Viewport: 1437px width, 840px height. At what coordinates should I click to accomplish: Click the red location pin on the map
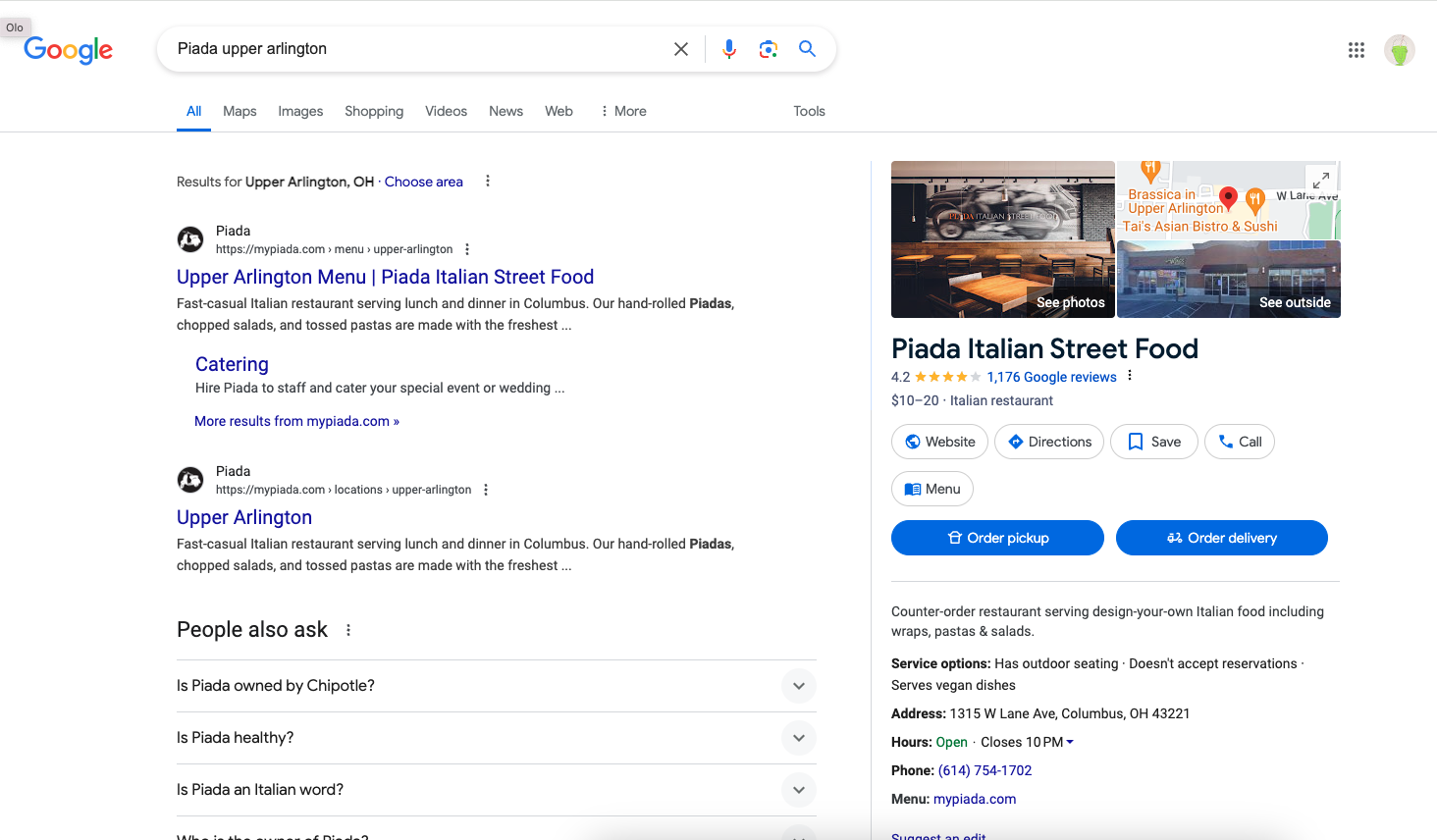[1228, 197]
